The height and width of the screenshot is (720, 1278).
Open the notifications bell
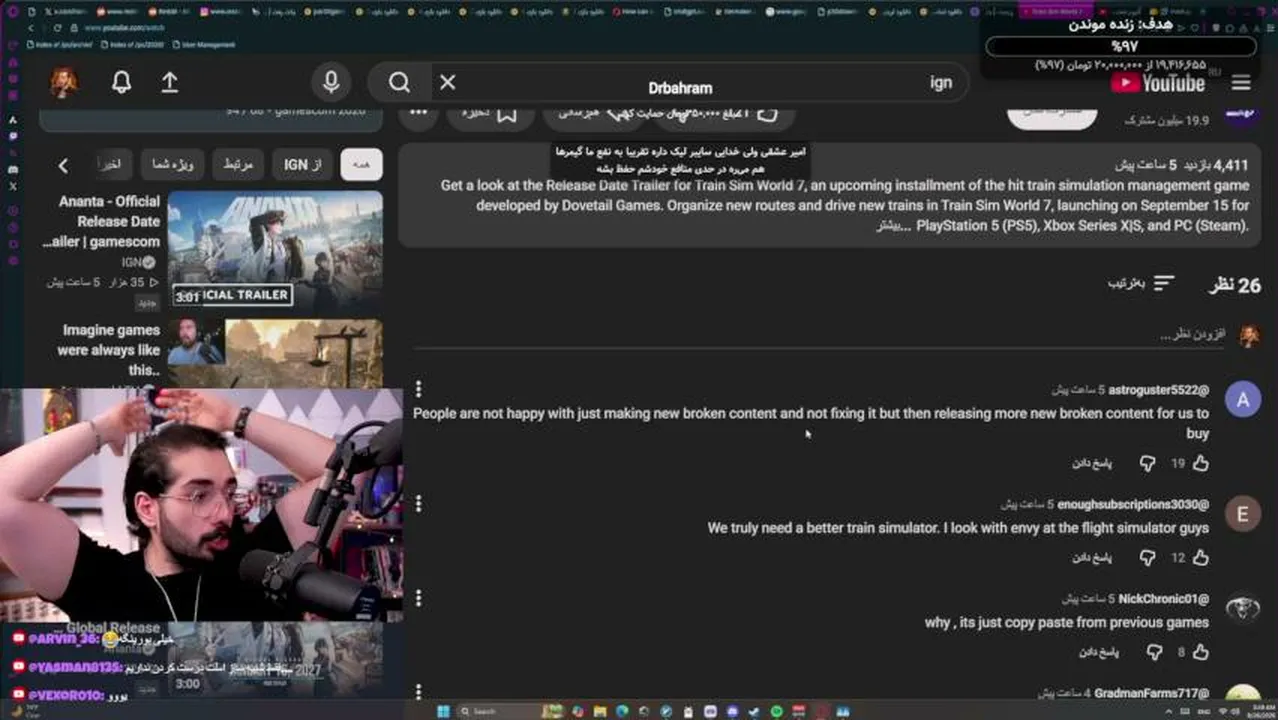click(x=121, y=83)
